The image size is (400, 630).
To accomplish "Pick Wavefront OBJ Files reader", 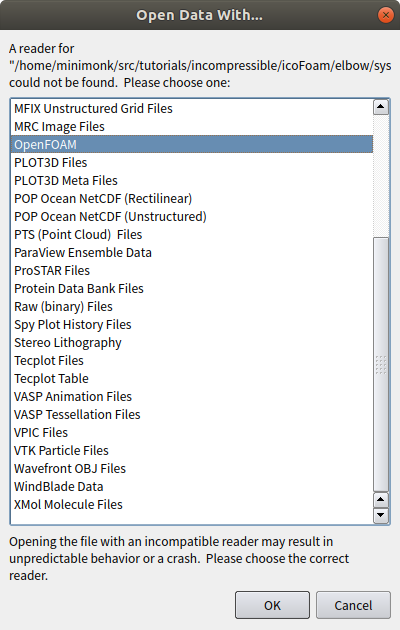I will click(x=192, y=468).
